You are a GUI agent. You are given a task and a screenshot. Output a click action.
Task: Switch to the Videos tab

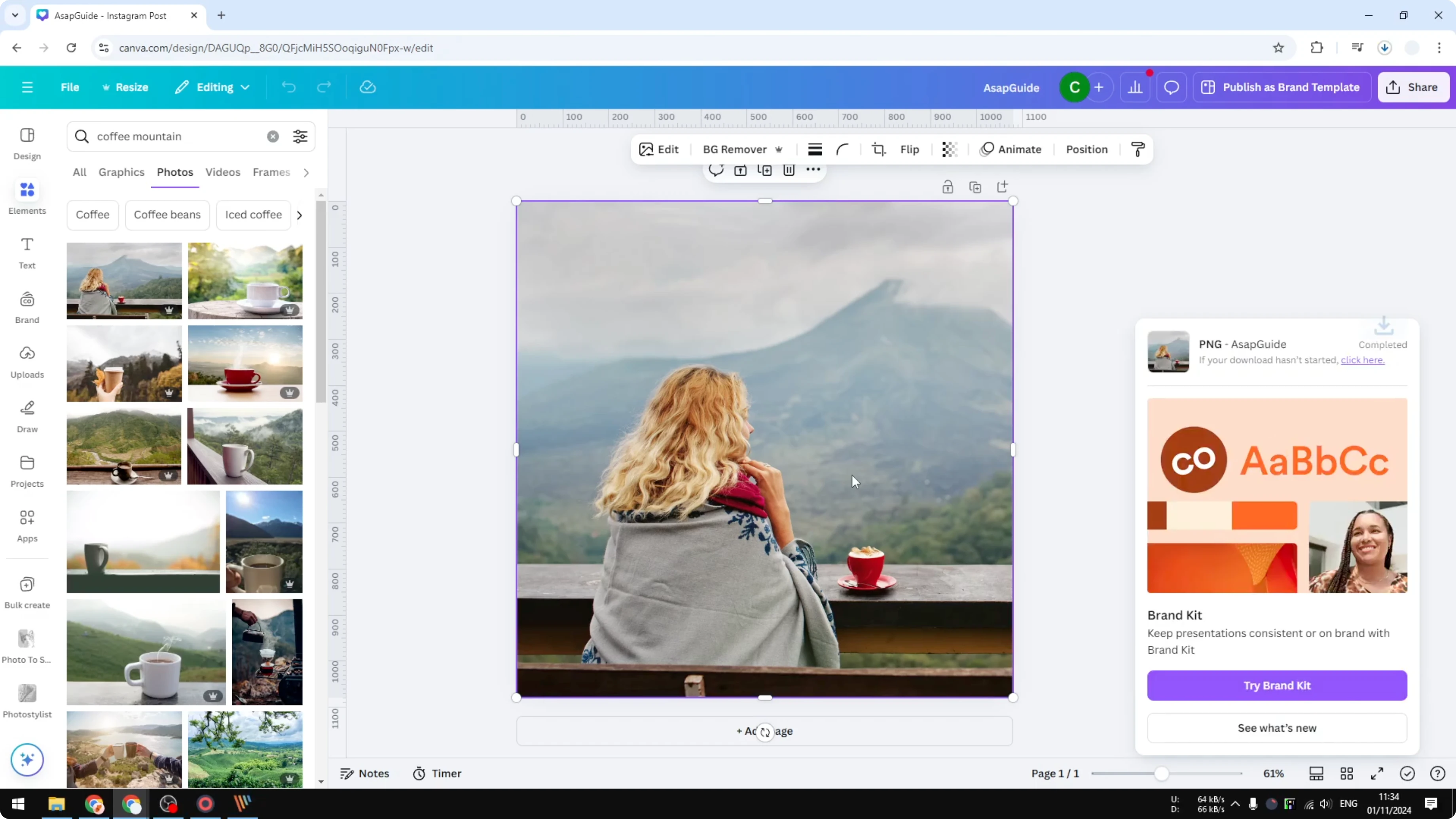(x=222, y=173)
